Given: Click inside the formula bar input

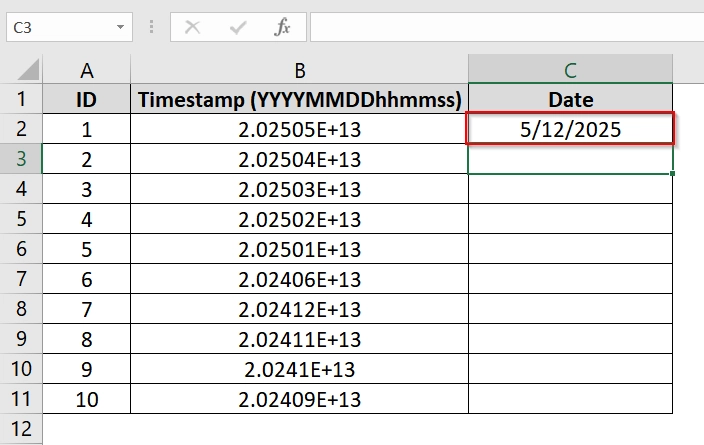Looking at the screenshot, I should 507,27.
